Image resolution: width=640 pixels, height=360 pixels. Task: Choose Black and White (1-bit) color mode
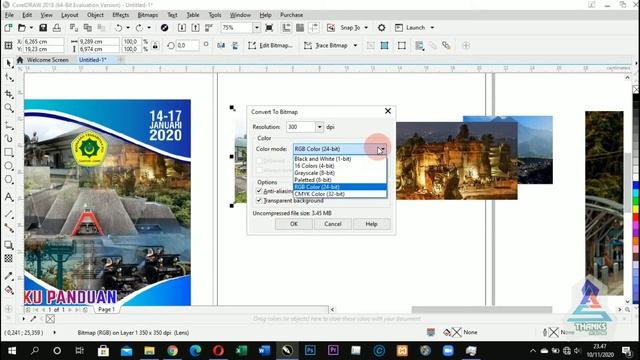(340, 159)
